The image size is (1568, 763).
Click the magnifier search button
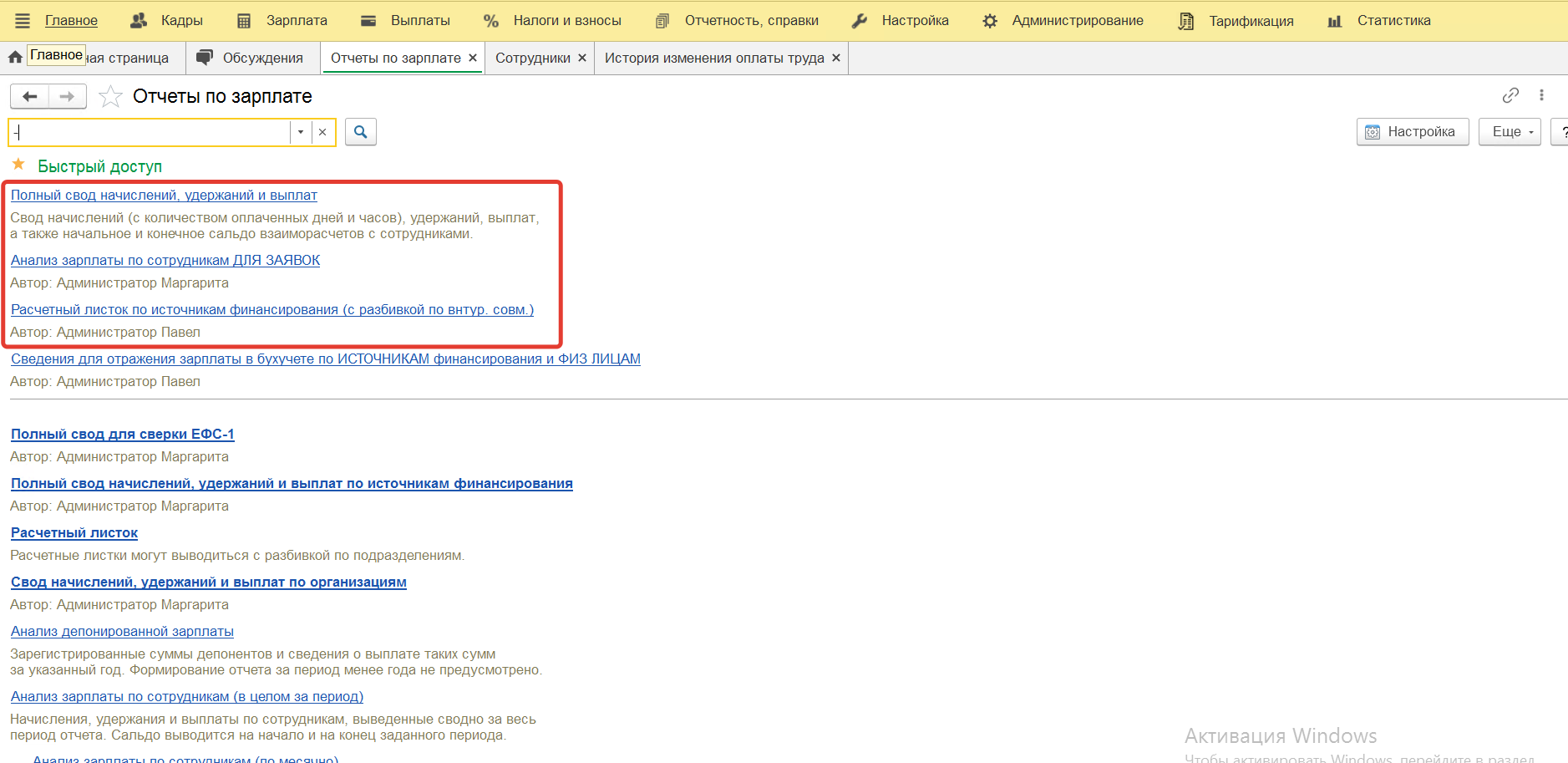[360, 132]
